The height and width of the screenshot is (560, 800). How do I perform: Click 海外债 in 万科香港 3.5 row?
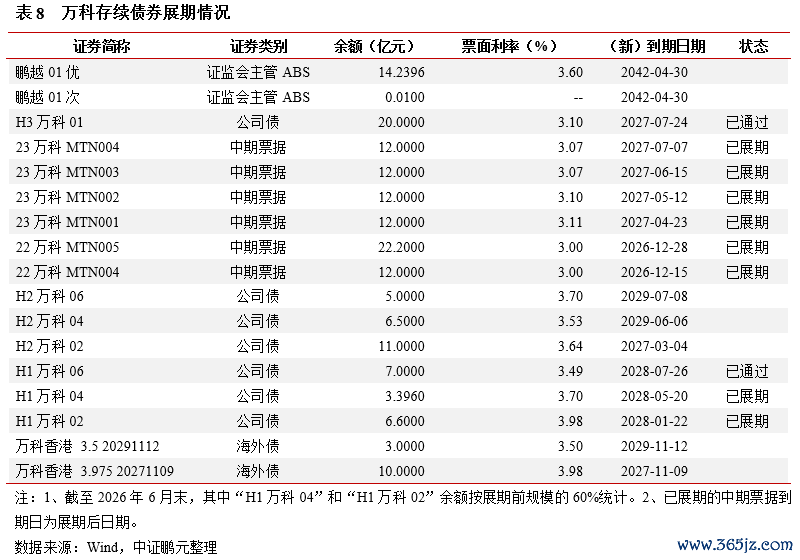point(258,446)
